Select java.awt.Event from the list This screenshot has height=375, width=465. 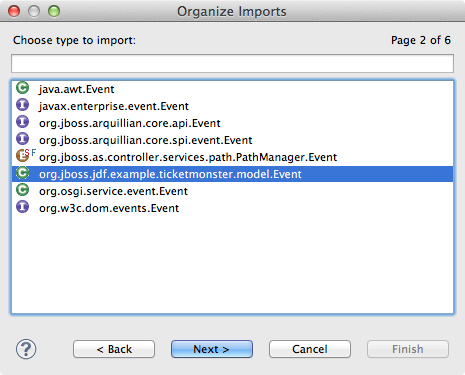click(233, 89)
